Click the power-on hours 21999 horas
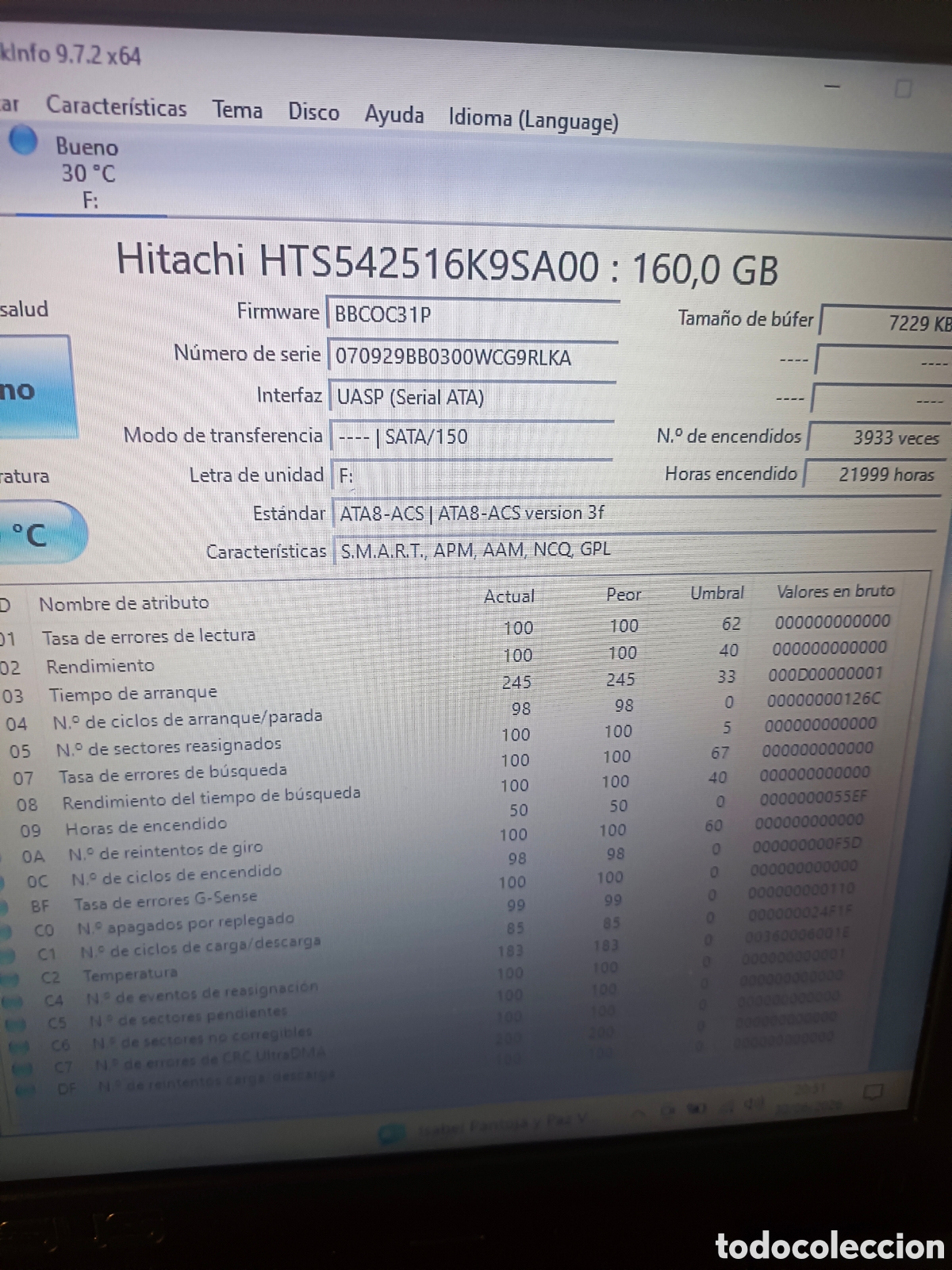Image resolution: width=952 pixels, height=1270 pixels. pyautogui.click(x=873, y=474)
